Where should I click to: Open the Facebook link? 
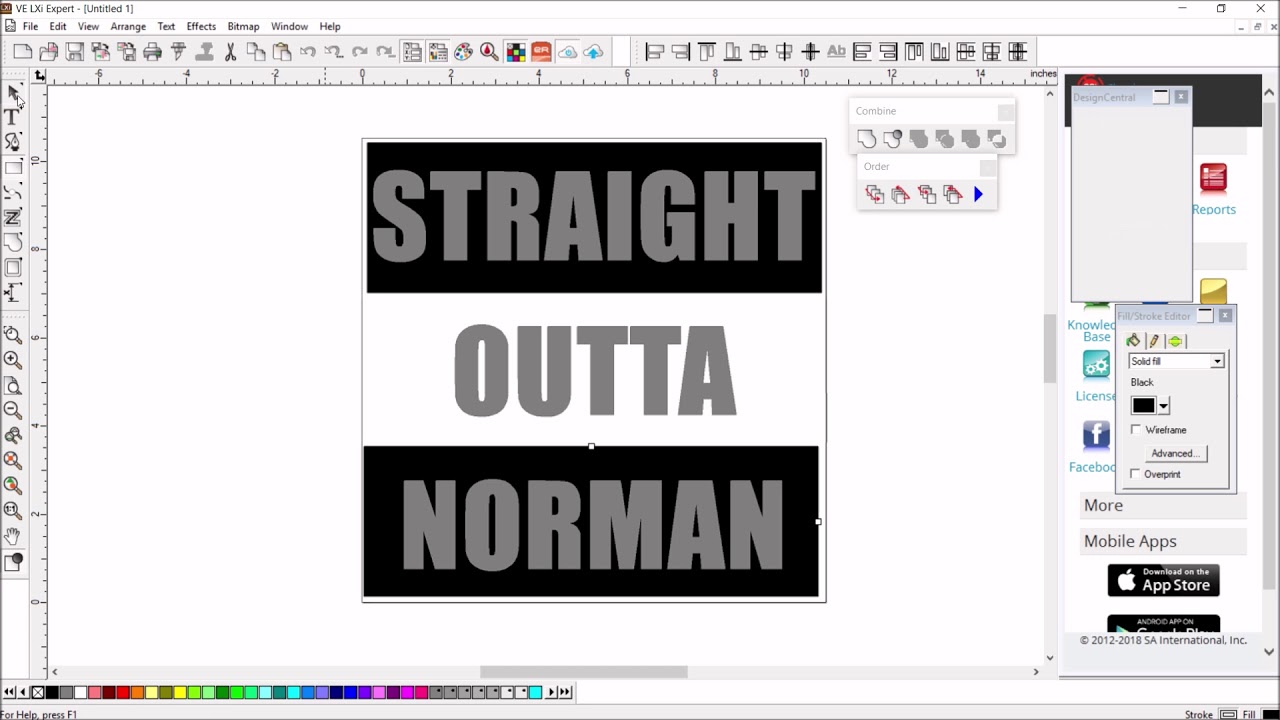1092,467
